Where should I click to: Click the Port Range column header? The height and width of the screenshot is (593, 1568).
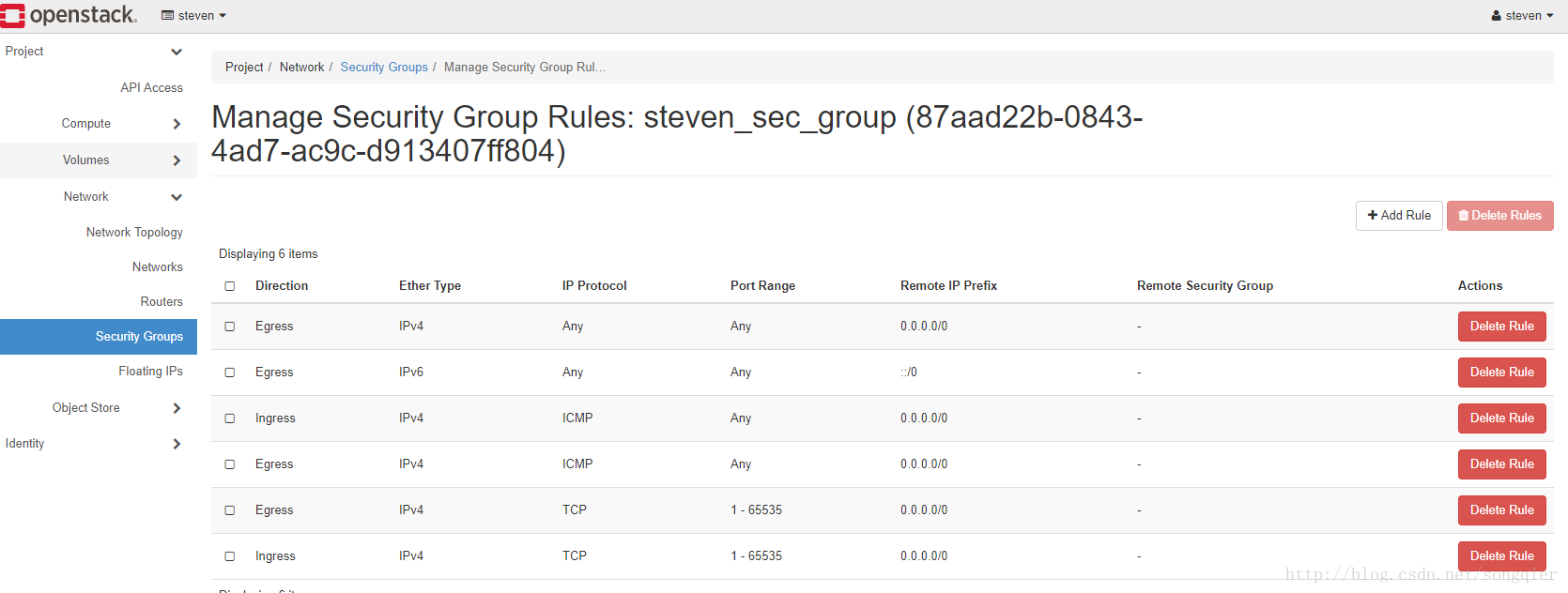click(x=762, y=286)
